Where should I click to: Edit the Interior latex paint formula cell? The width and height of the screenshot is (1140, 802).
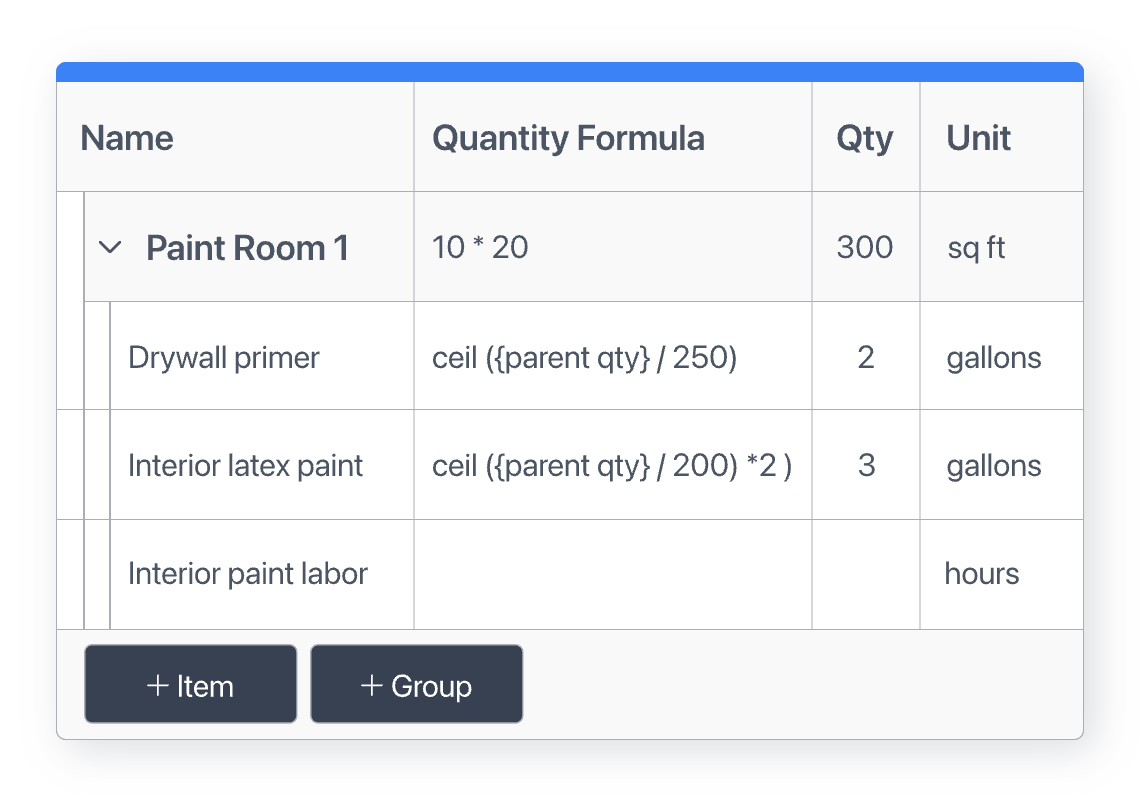tap(611, 465)
